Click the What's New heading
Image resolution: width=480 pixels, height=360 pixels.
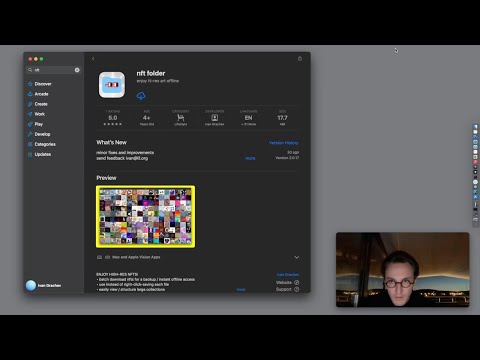point(111,142)
